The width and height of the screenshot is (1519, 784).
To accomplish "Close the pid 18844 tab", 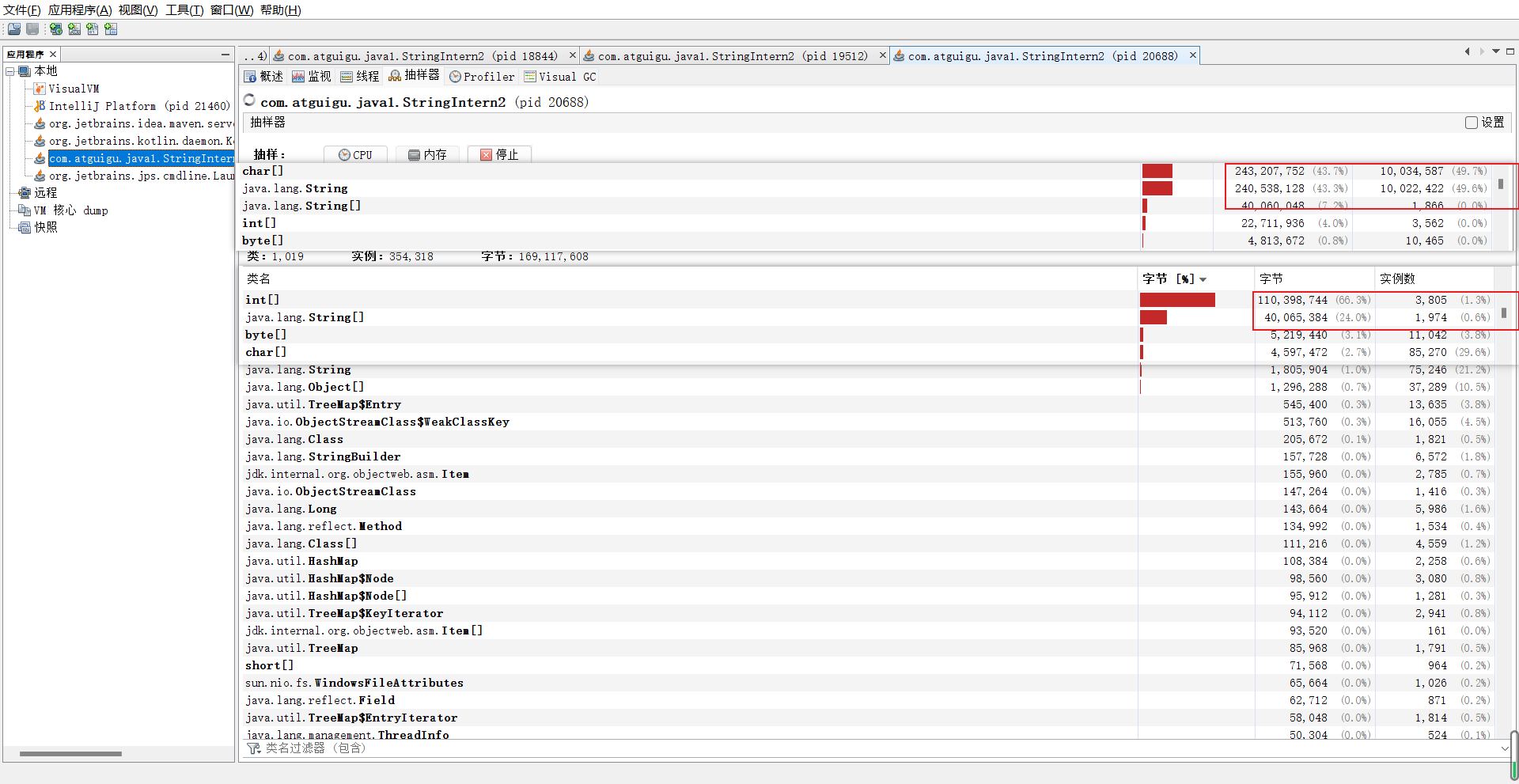I will point(573,55).
